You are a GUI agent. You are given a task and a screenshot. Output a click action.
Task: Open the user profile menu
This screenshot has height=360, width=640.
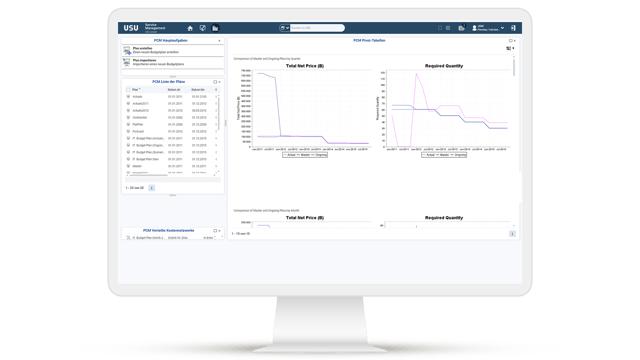[488, 28]
